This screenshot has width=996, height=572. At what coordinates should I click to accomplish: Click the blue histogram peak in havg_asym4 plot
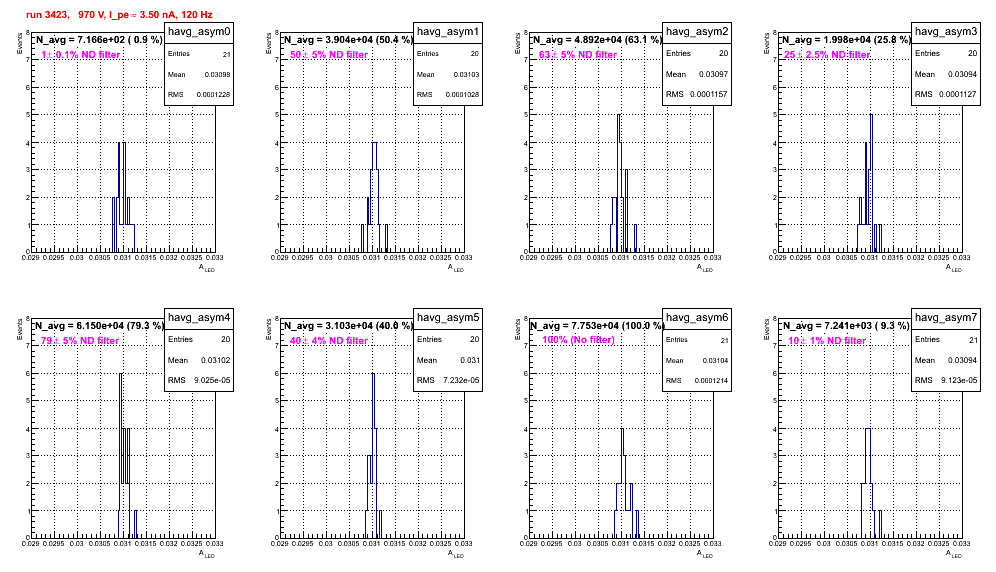[x=121, y=374]
